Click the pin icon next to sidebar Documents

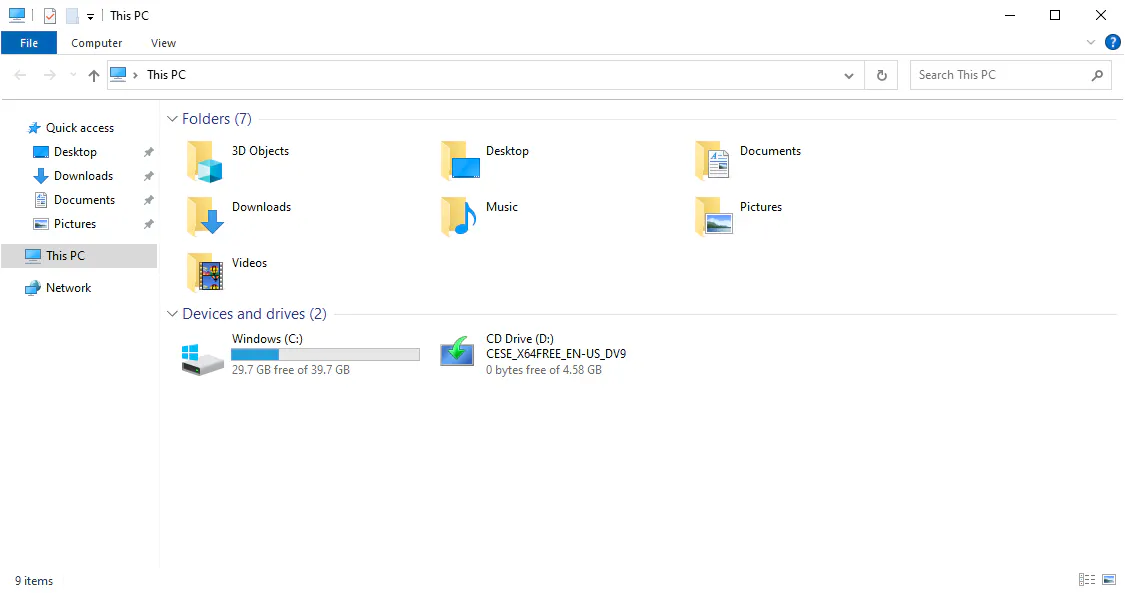point(149,200)
